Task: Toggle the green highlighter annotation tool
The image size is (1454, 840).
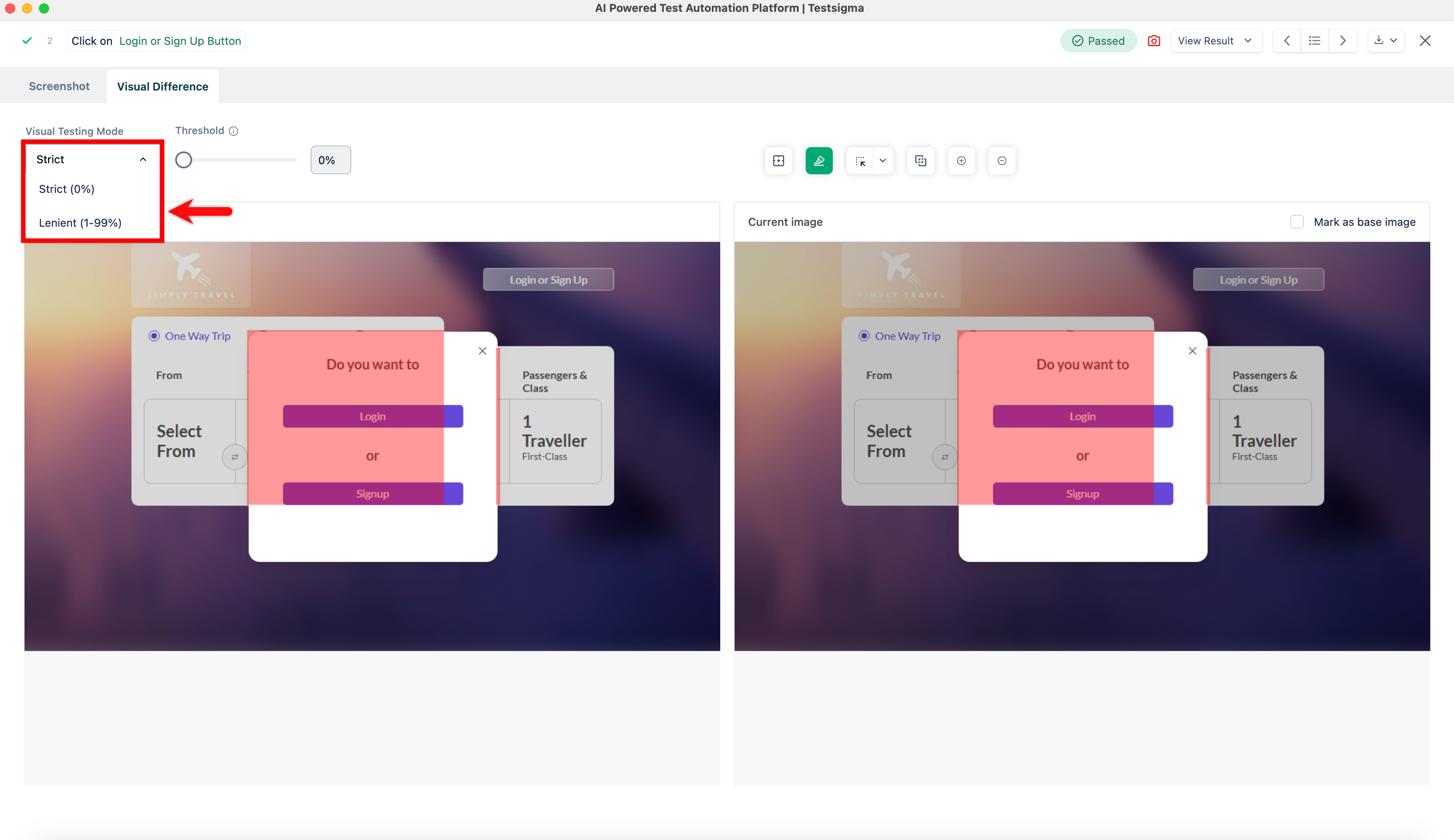Action: (x=819, y=161)
